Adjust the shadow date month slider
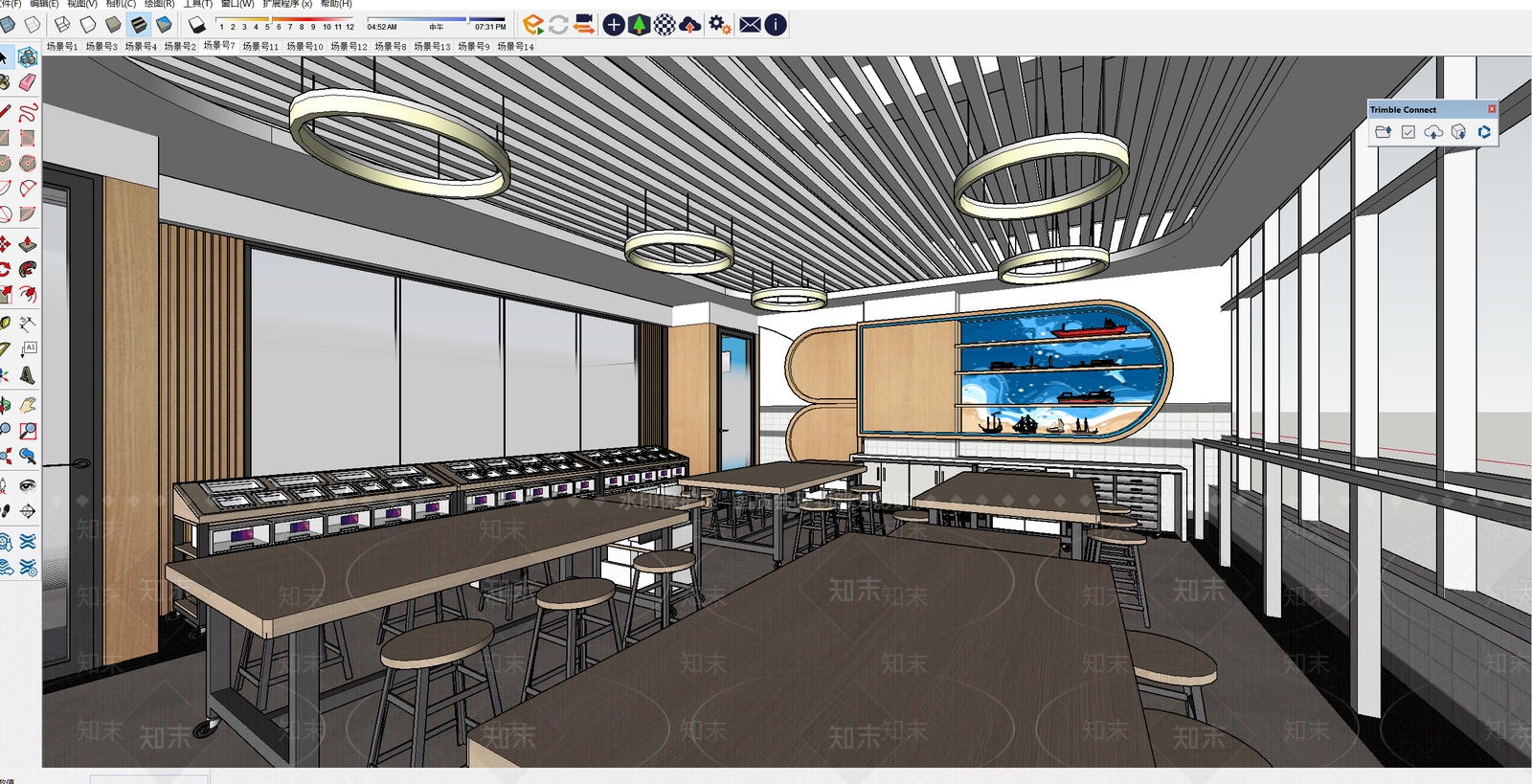The height and width of the screenshot is (784, 1532). click(286, 20)
